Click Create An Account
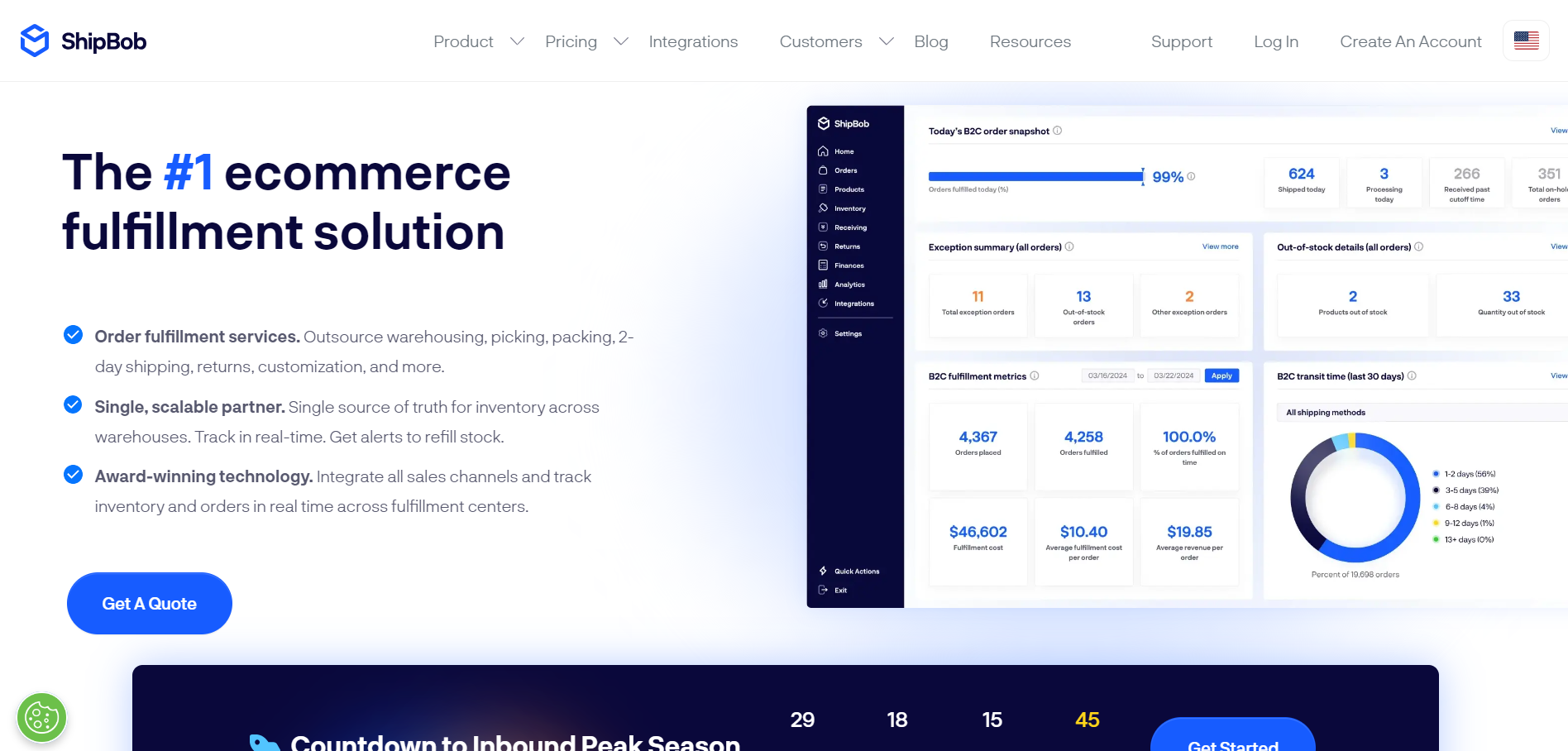The height and width of the screenshot is (751, 1568). (1411, 41)
